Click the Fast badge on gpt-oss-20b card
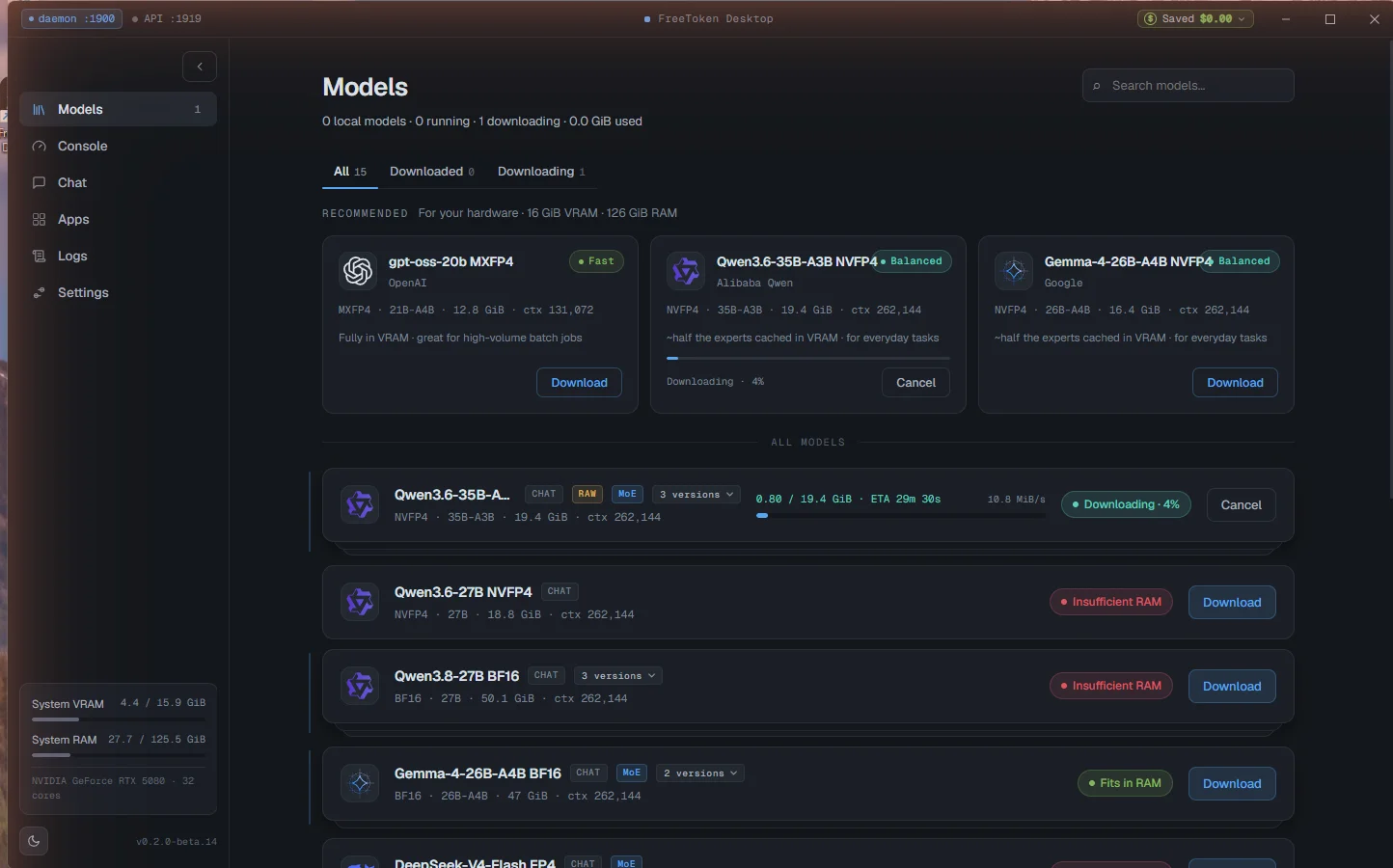Viewport: 1393px width, 868px height. click(596, 261)
